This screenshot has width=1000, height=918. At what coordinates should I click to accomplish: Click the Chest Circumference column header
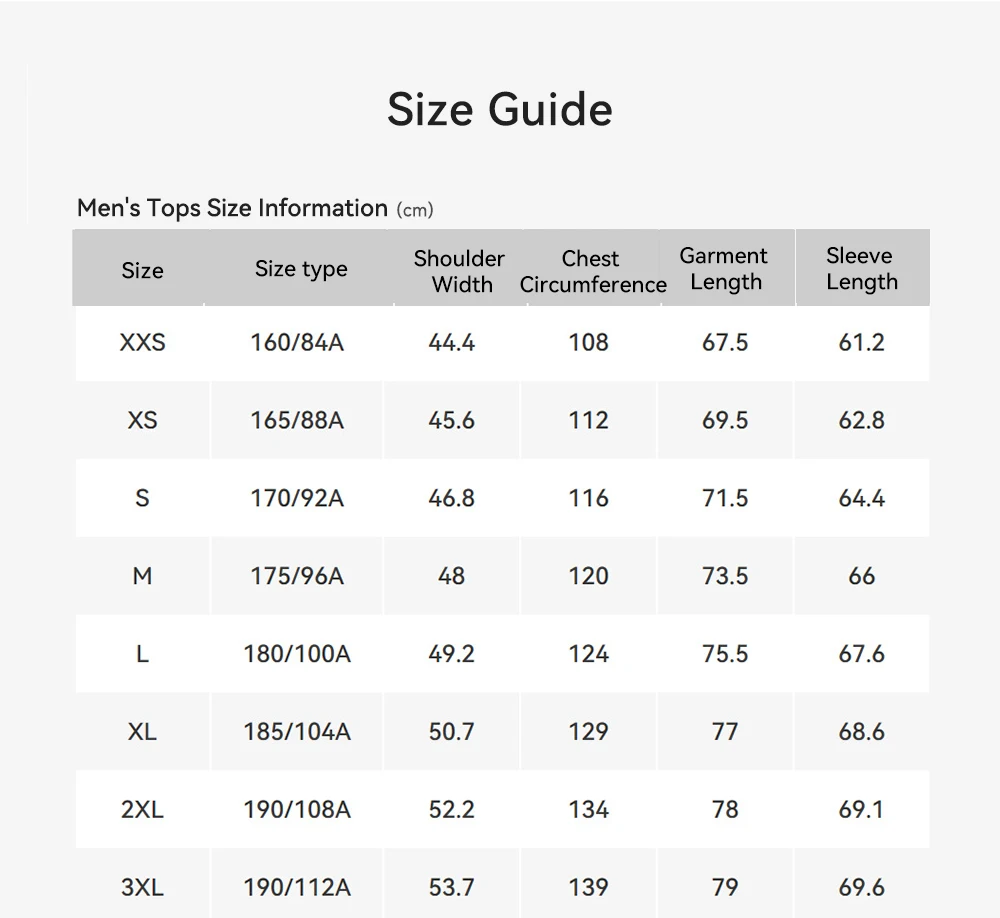(592, 271)
